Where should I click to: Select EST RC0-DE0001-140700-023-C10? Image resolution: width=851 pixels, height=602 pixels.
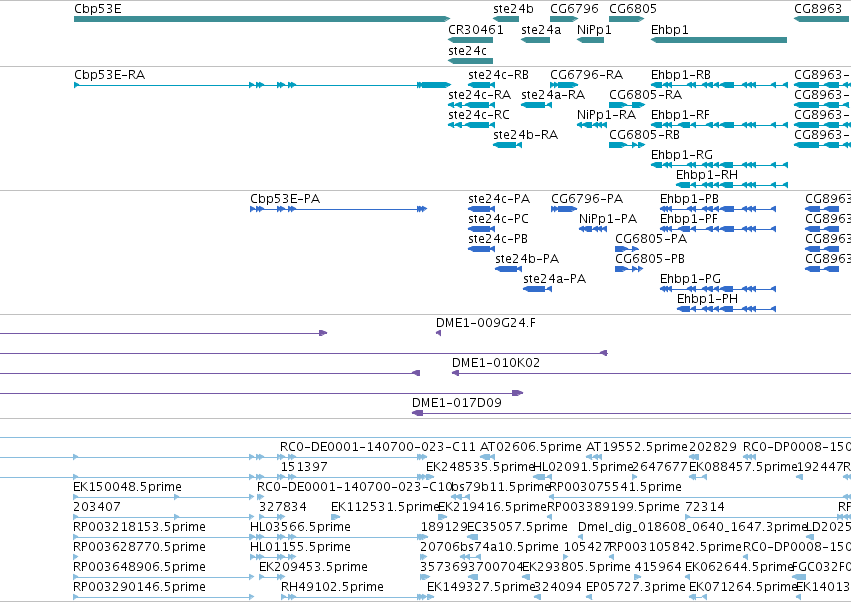point(354,487)
